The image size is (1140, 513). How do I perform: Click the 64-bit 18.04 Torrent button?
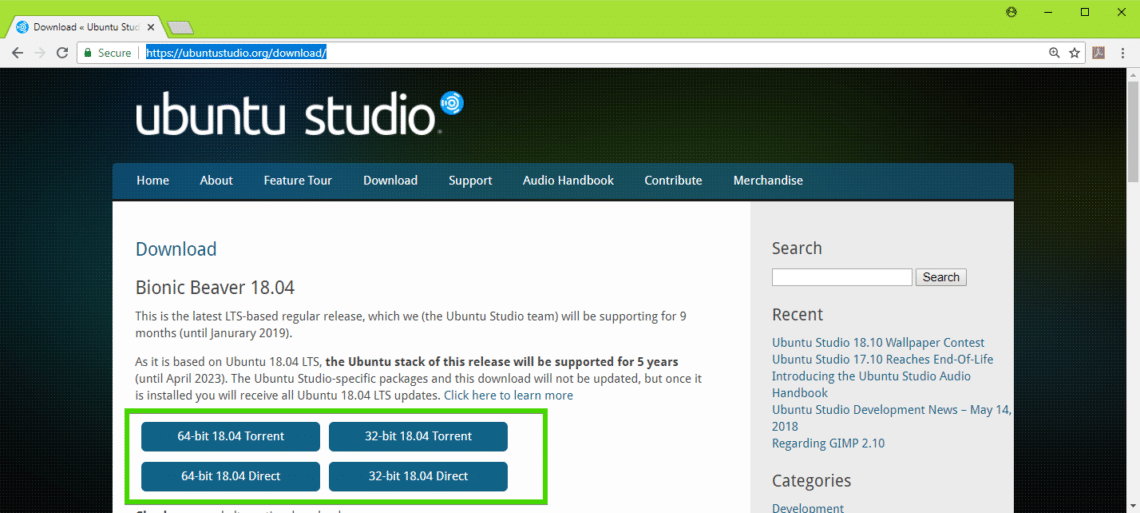point(230,437)
